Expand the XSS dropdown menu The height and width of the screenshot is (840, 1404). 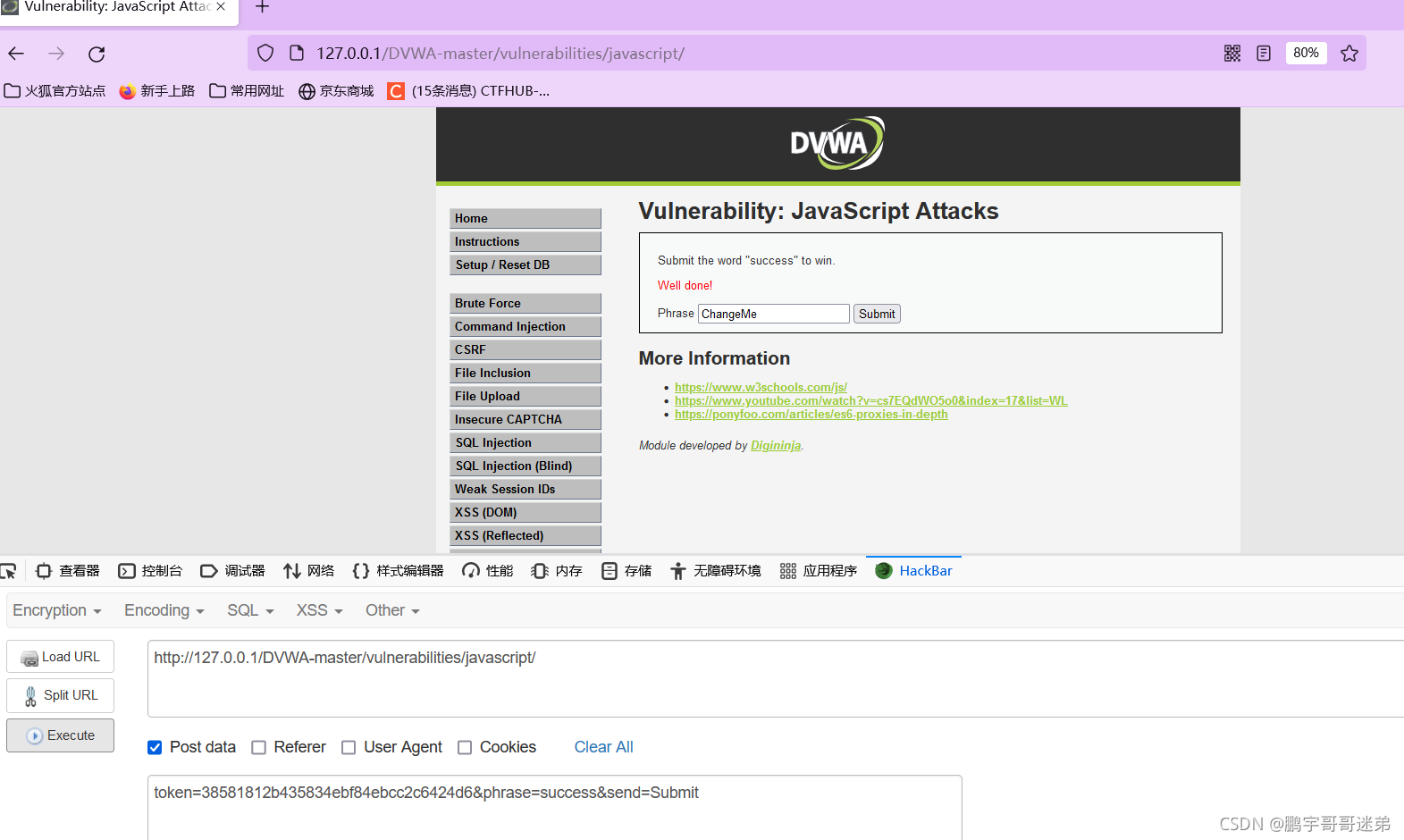click(320, 610)
